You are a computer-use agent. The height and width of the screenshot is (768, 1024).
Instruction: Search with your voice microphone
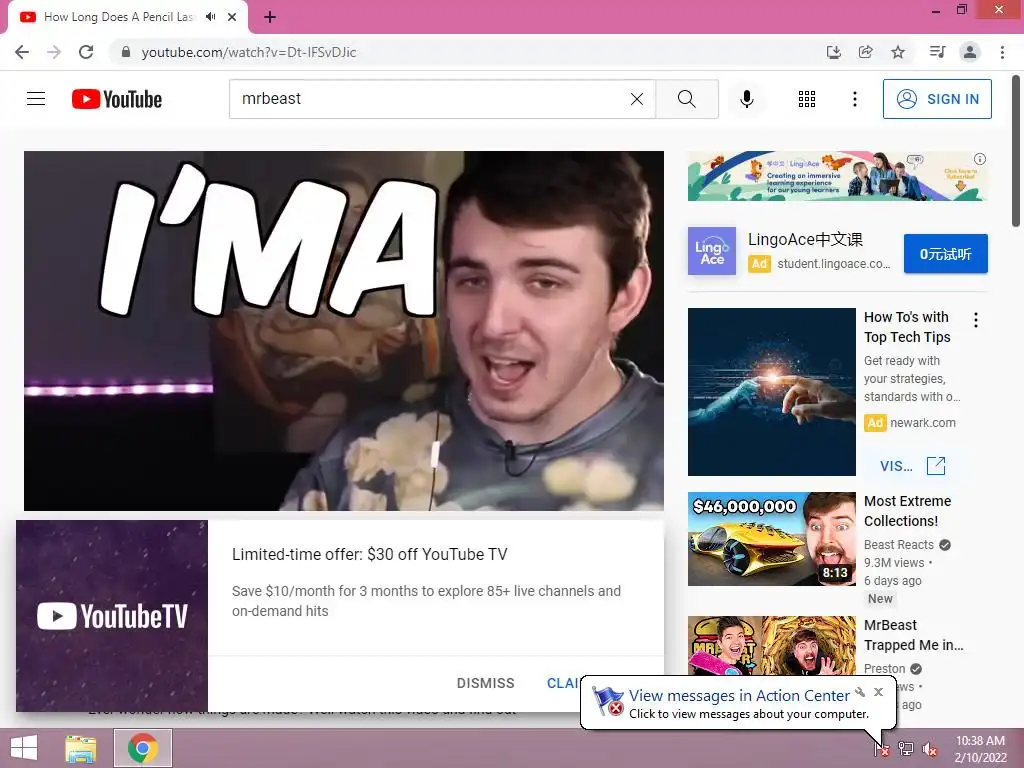746,99
